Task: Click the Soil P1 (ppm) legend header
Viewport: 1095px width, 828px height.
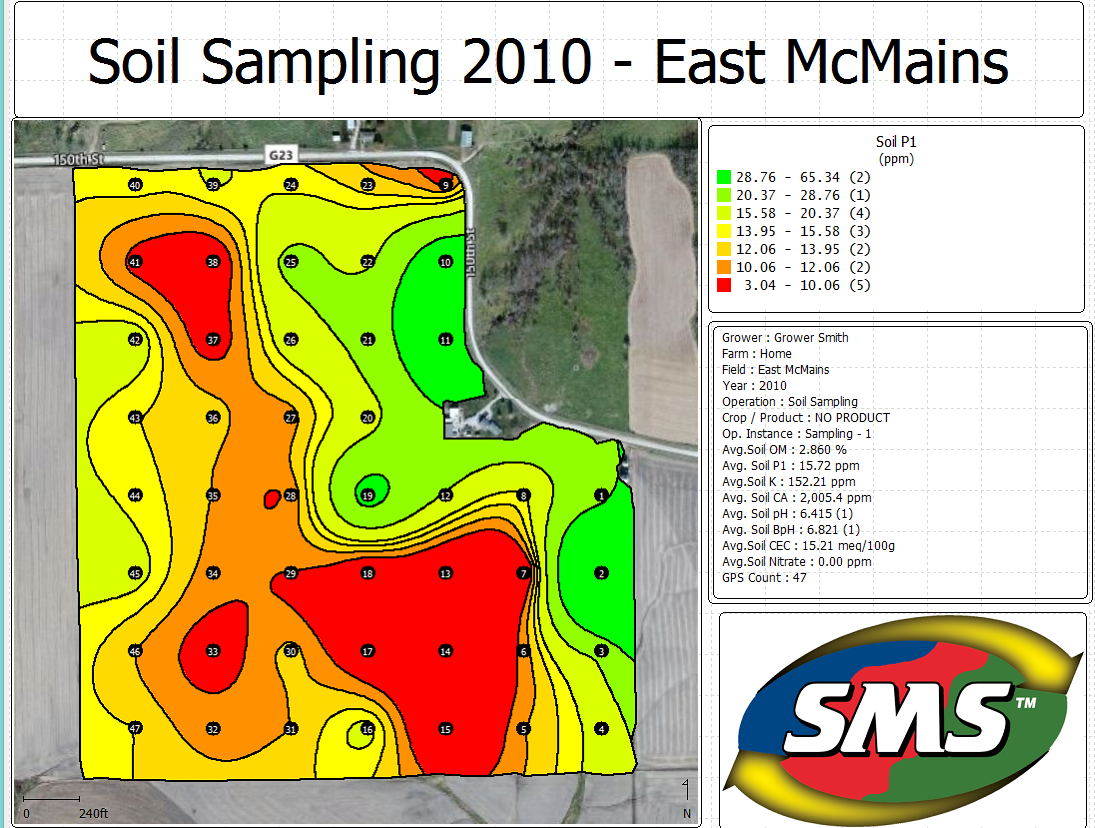Action: pyautogui.click(x=893, y=148)
